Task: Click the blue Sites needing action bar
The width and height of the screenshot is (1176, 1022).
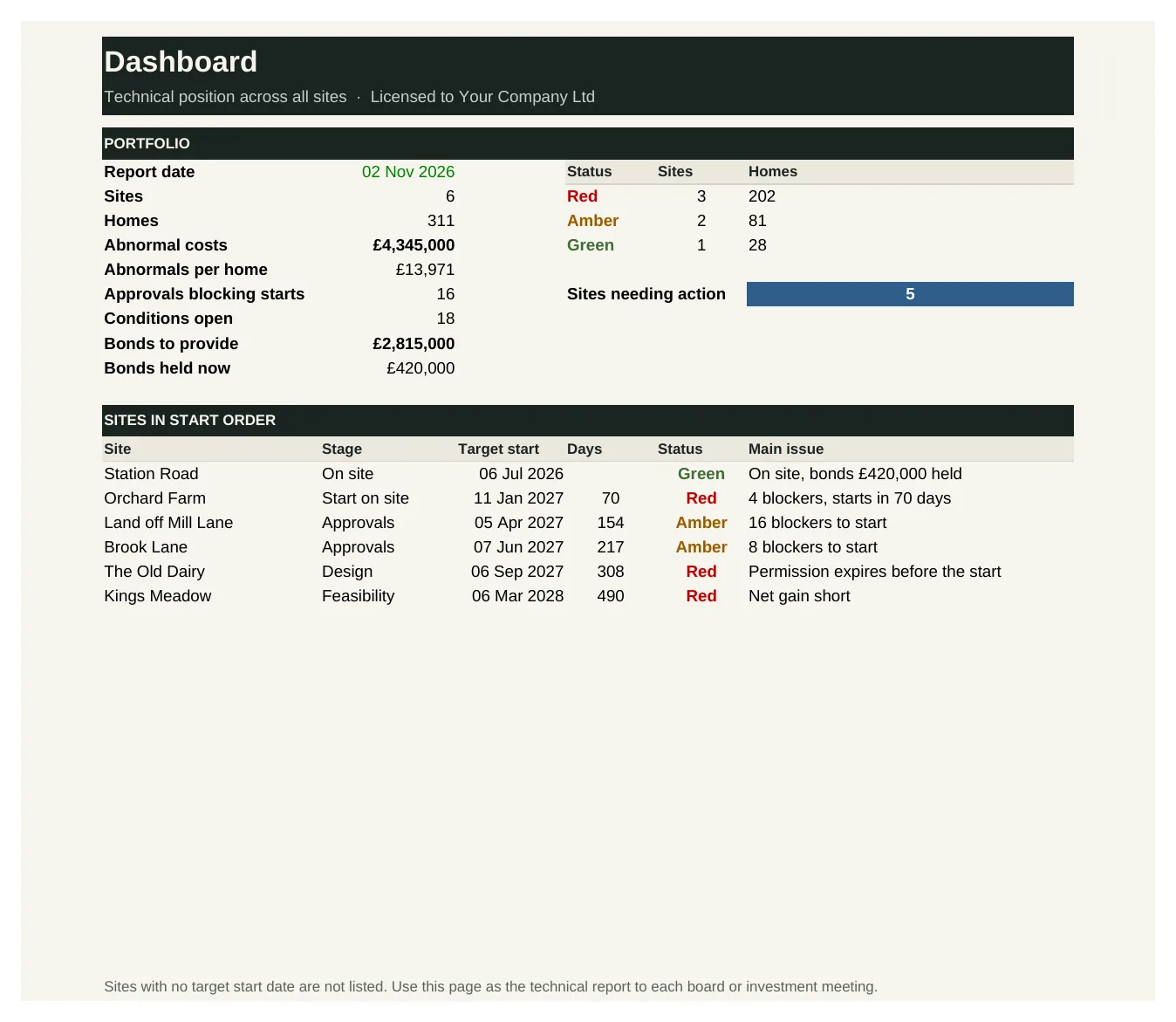Action: point(910,294)
